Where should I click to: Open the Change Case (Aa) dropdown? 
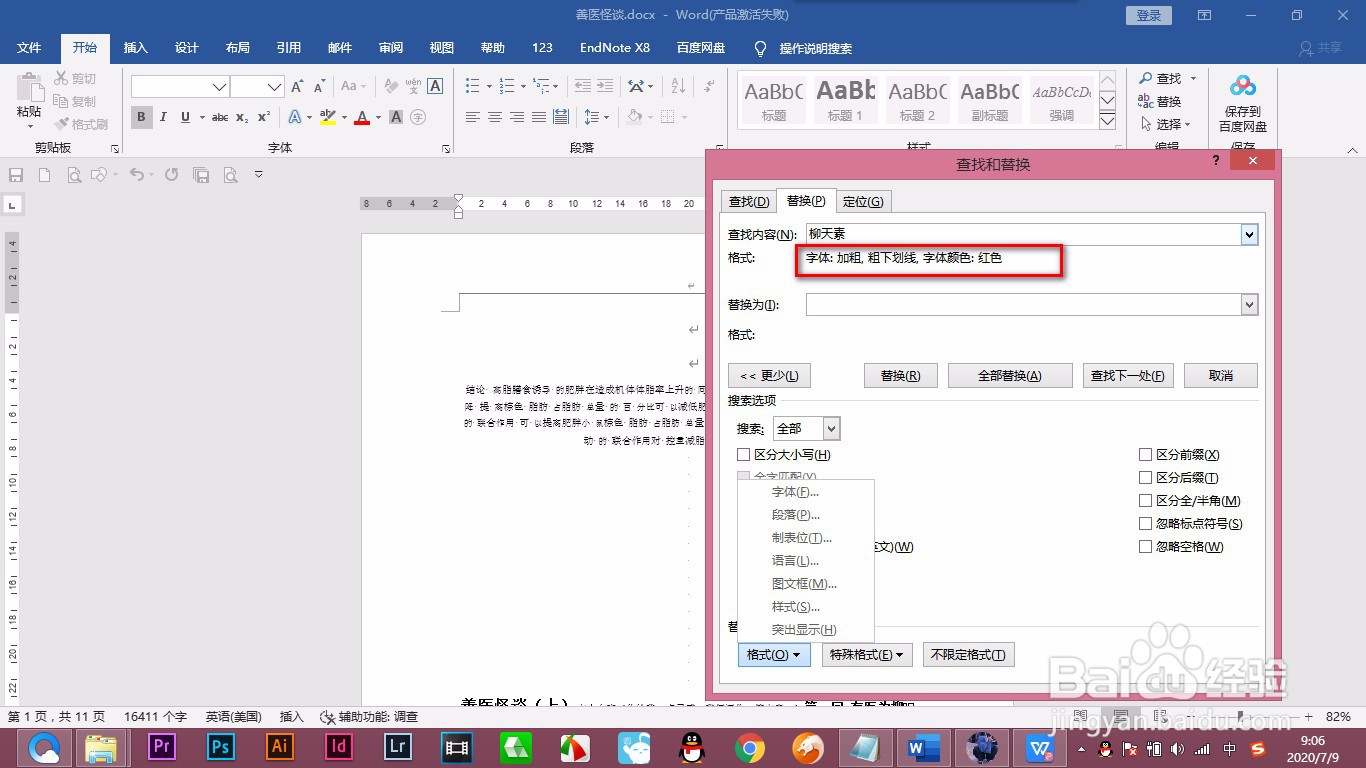[x=353, y=87]
